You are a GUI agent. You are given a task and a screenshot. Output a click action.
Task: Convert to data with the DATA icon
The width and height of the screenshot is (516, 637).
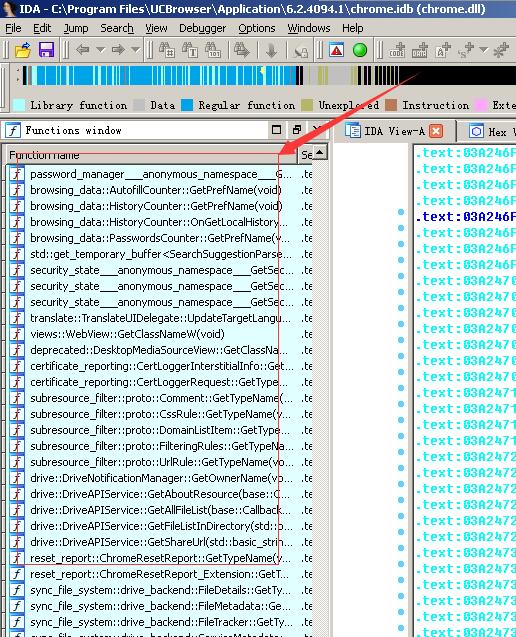(x=420, y=50)
